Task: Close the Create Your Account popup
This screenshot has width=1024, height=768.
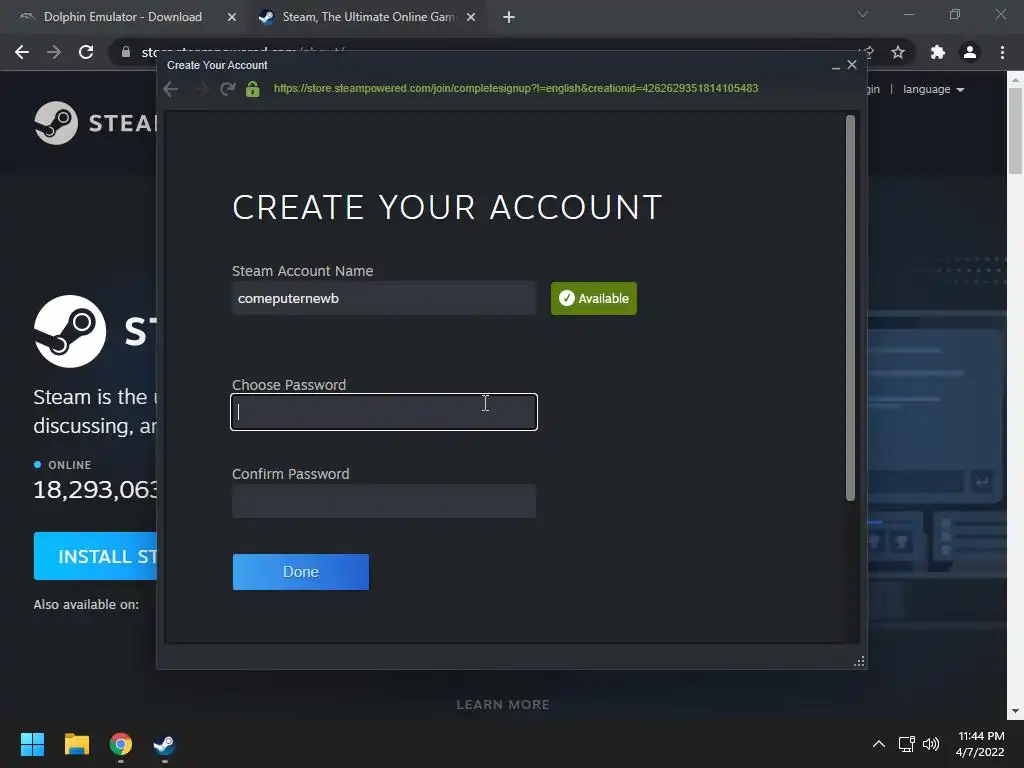Action: pos(852,65)
